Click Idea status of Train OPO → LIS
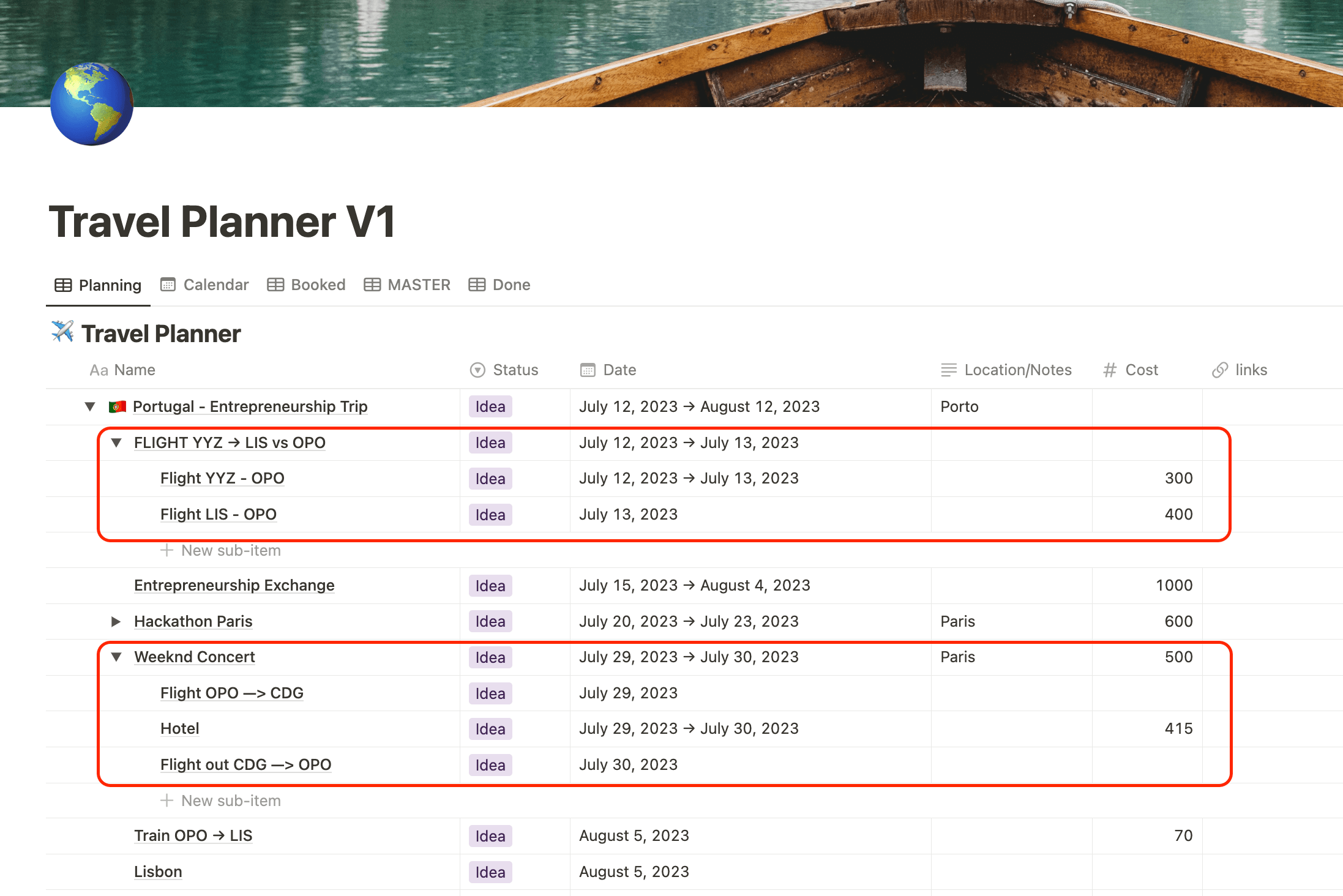The width and height of the screenshot is (1343, 896). pyautogui.click(x=490, y=836)
